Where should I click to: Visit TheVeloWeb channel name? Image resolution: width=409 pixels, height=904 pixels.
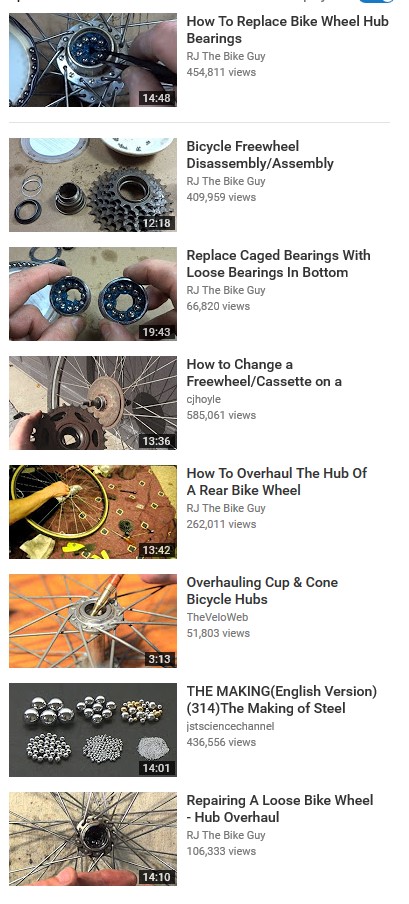tap(217, 617)
